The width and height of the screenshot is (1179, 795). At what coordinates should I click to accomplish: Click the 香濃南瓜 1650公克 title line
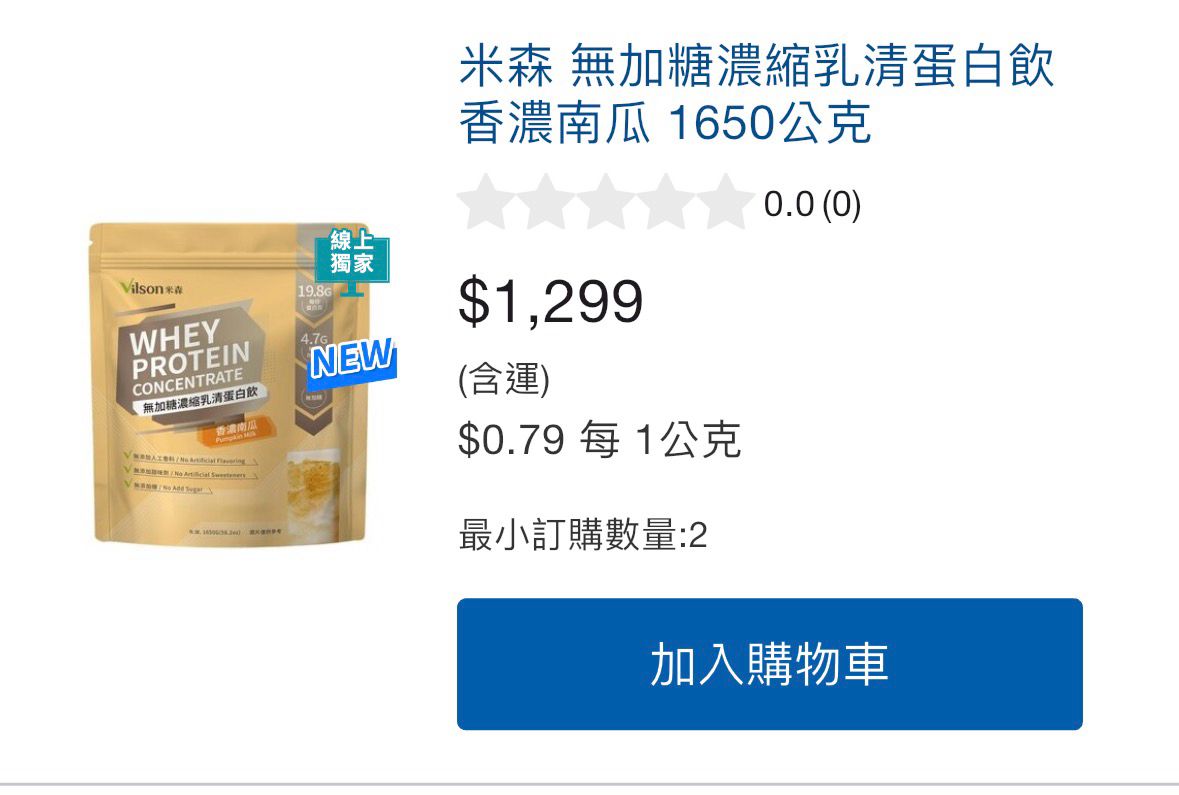coord(665,123)
